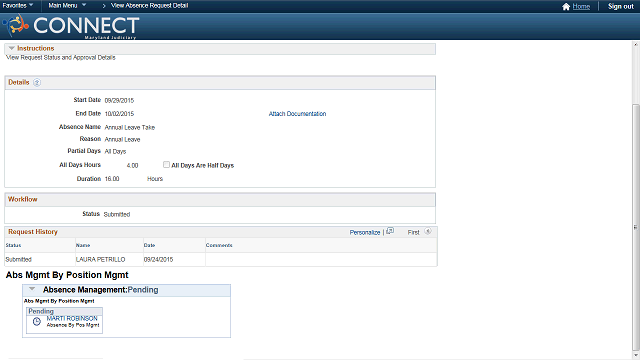Click the Start Date value 09/29/2015
The height and width of the screenshot is (360, 640).
119,100
